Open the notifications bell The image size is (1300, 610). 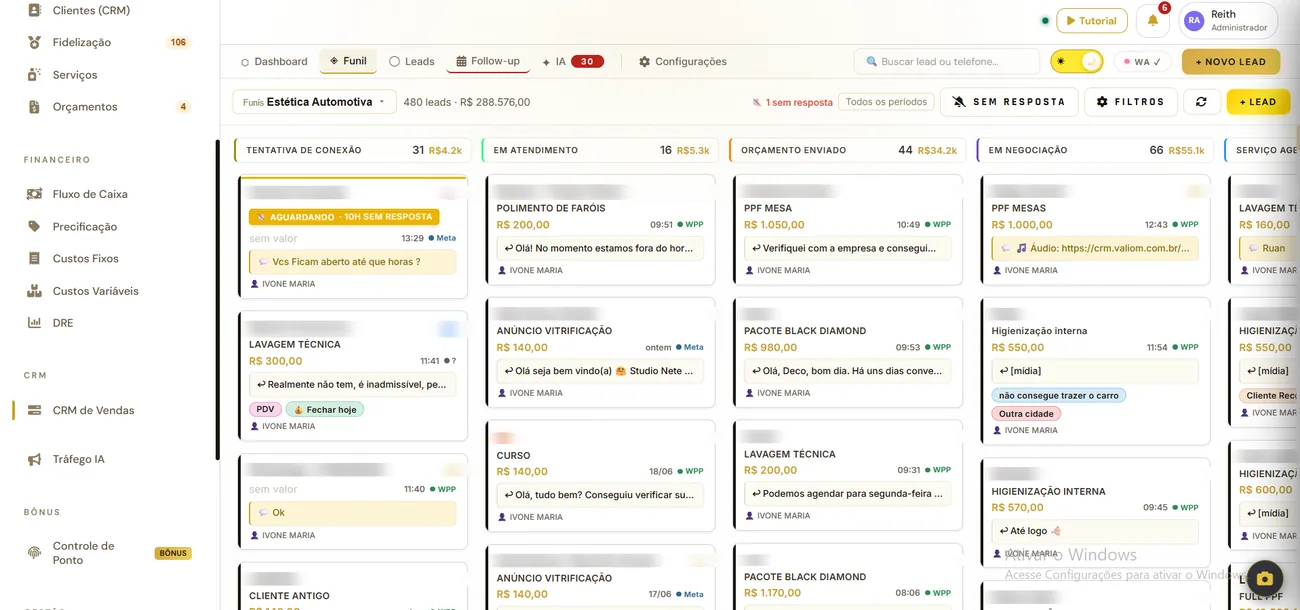coord(1152,20)
